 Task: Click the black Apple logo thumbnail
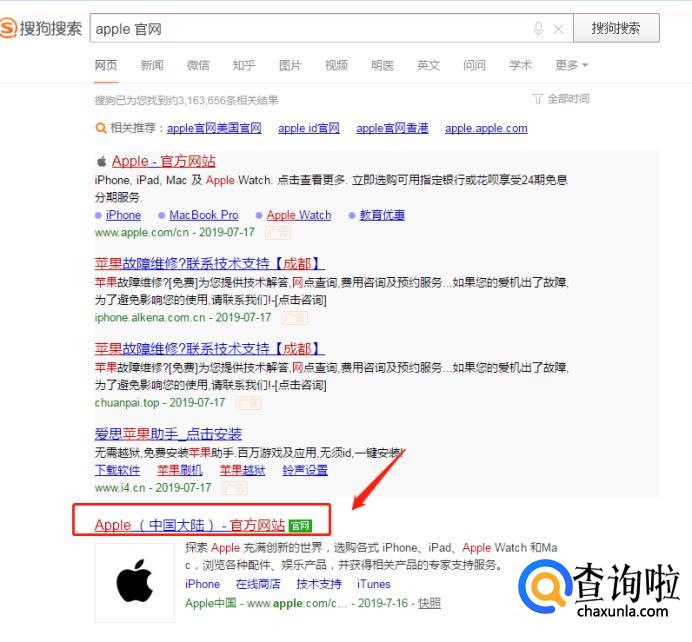pos(135,582)
